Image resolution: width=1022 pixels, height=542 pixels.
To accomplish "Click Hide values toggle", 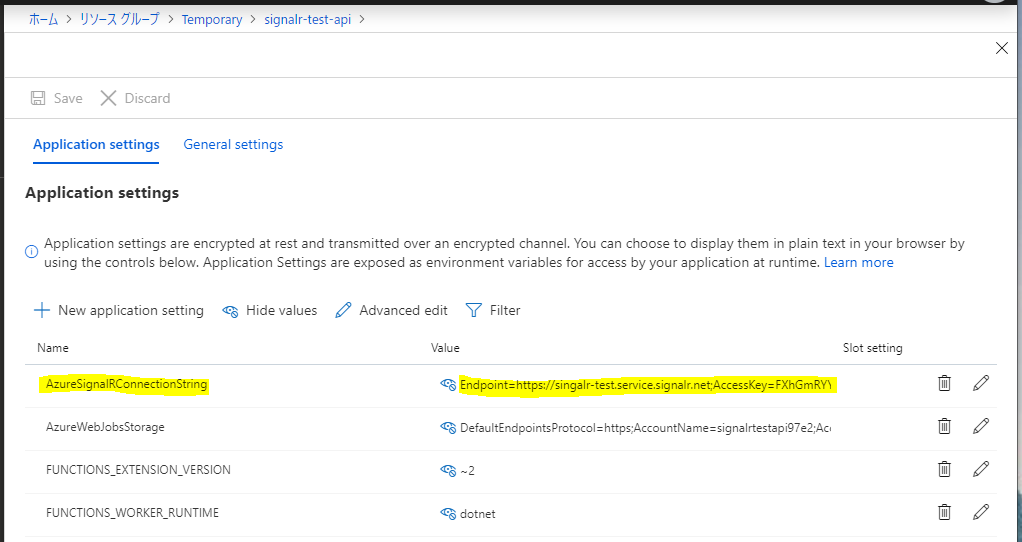I will 269,310.
